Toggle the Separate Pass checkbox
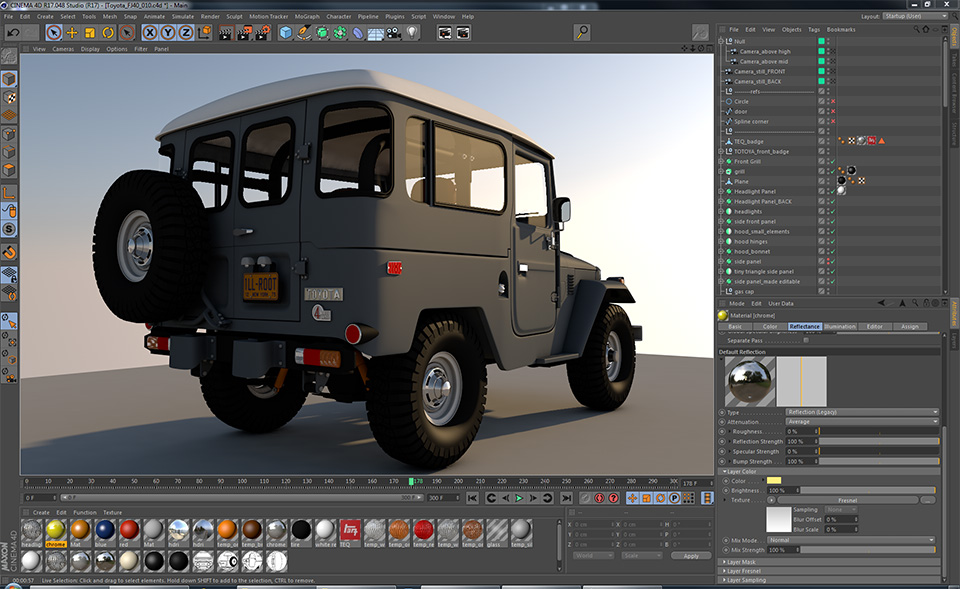 tap(806, 340)
